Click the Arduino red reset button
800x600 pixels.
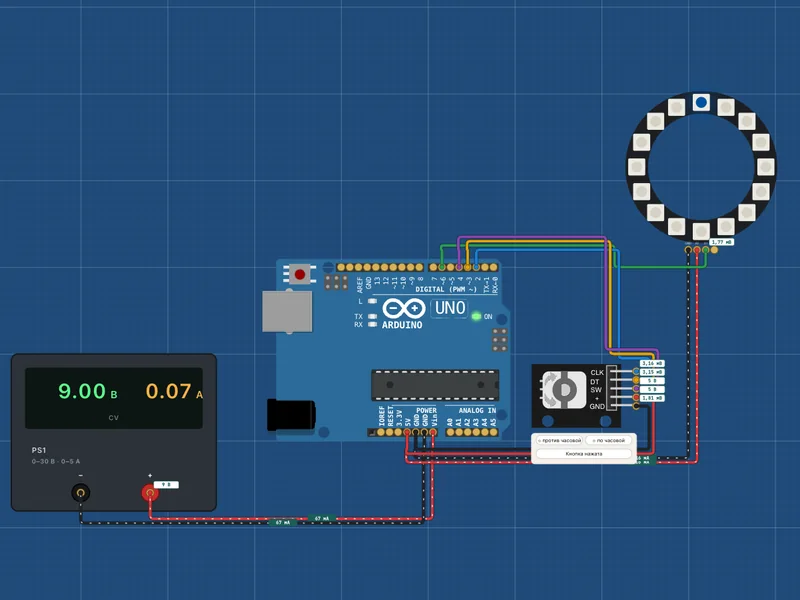pyautogui.click(x=299, y=274)
